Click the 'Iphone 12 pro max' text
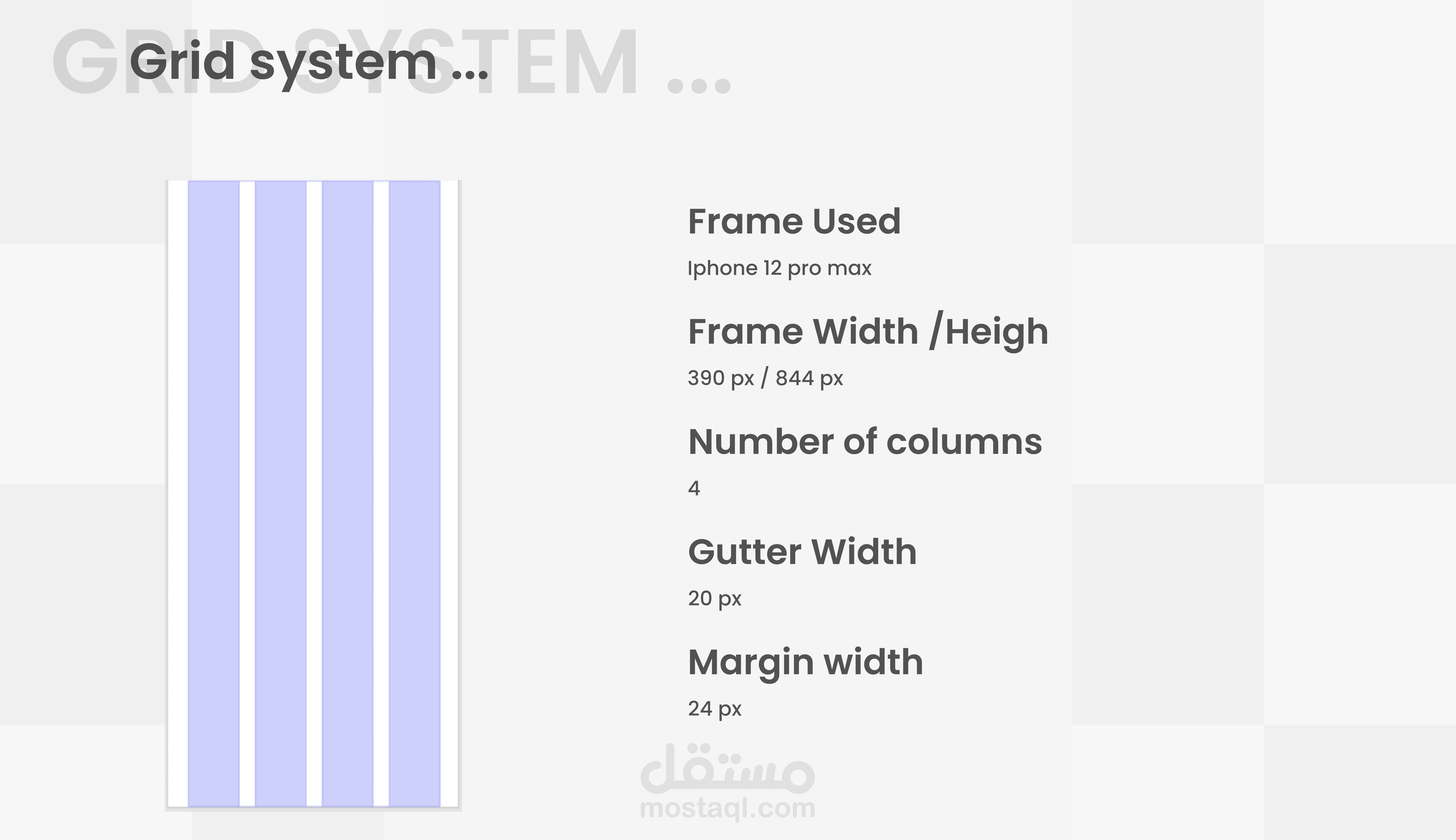Viewport: 1456px width, 840px height. point(780,269)
